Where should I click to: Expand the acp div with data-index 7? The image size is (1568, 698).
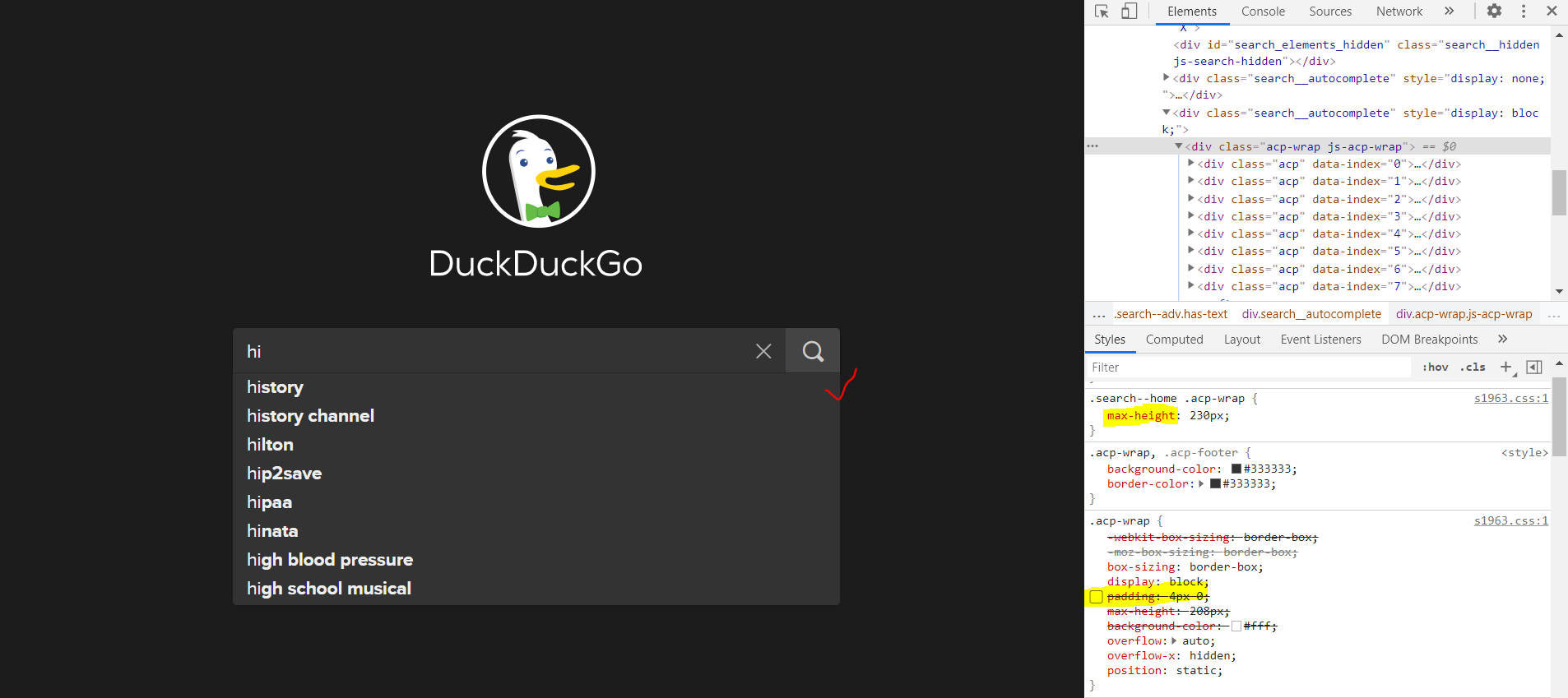pos(1190,286)
